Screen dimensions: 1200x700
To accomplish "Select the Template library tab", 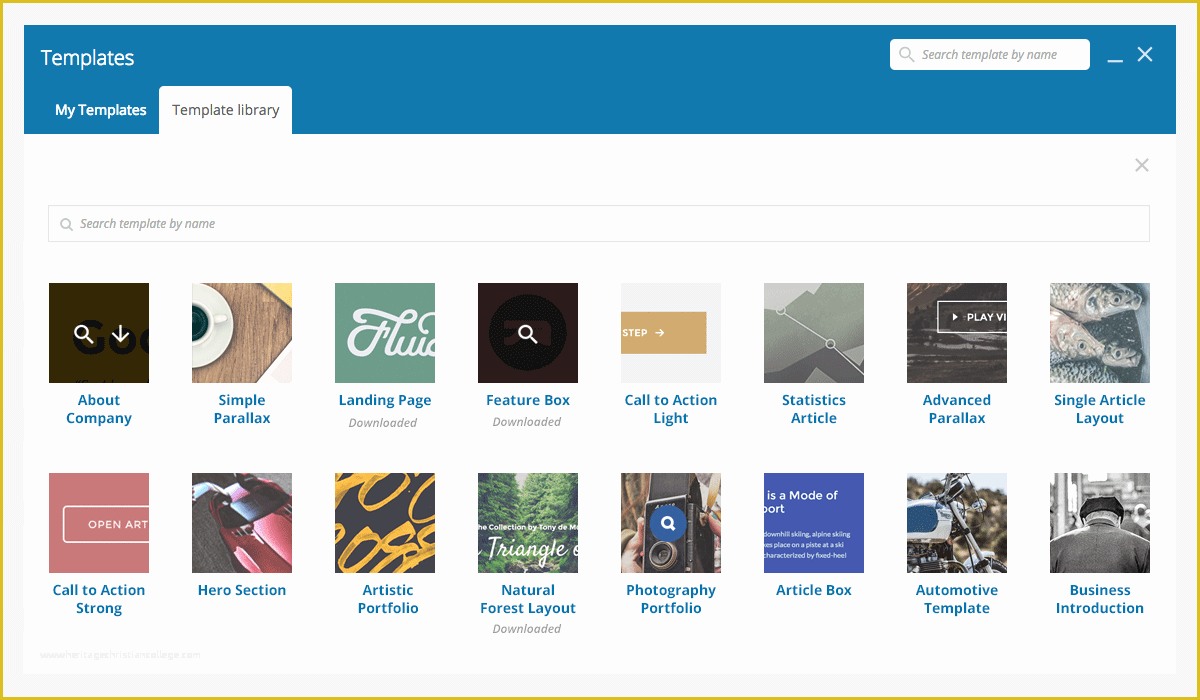I will point(225,110).
